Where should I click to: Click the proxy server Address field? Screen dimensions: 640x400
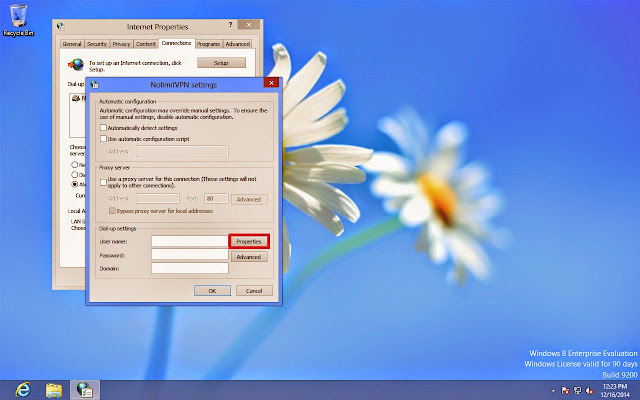[x=158, y=199]
